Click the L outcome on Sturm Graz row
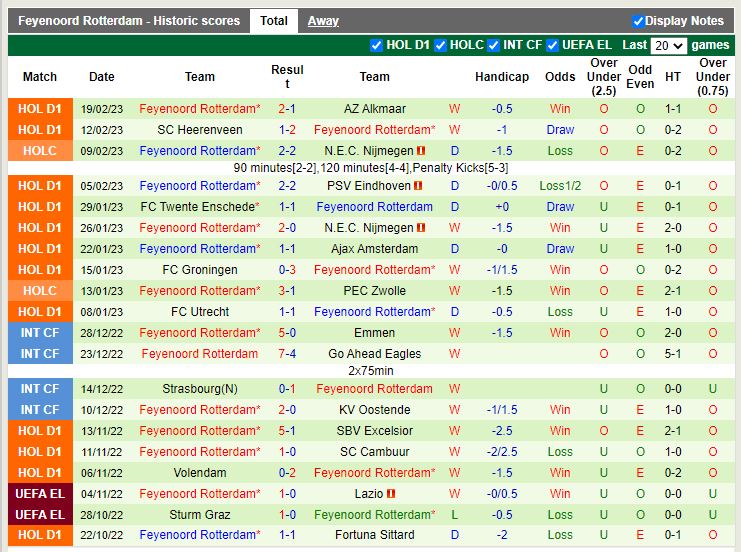741x552 pixels. (x=455, y=515)
